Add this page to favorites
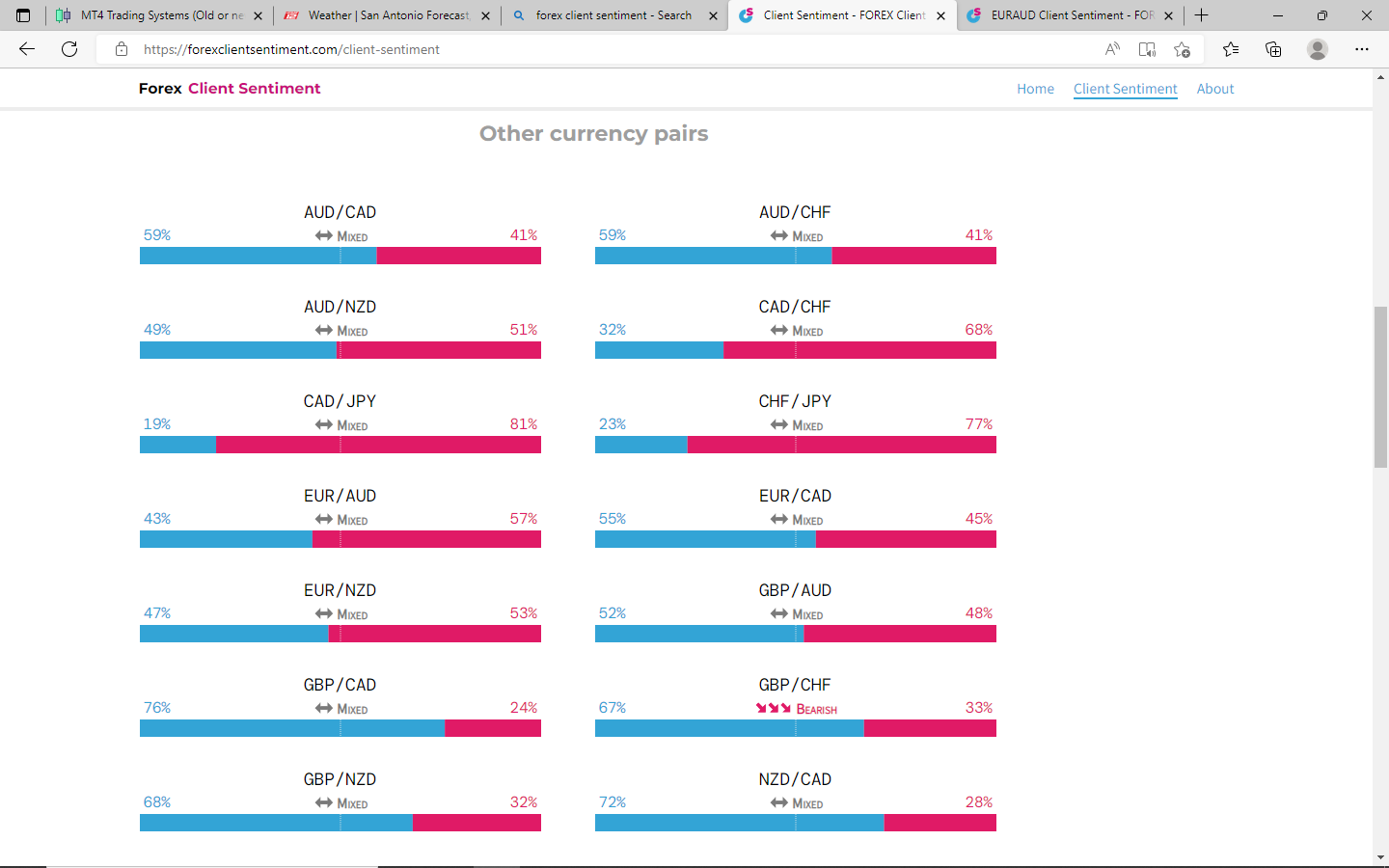 click(1182, 49)
